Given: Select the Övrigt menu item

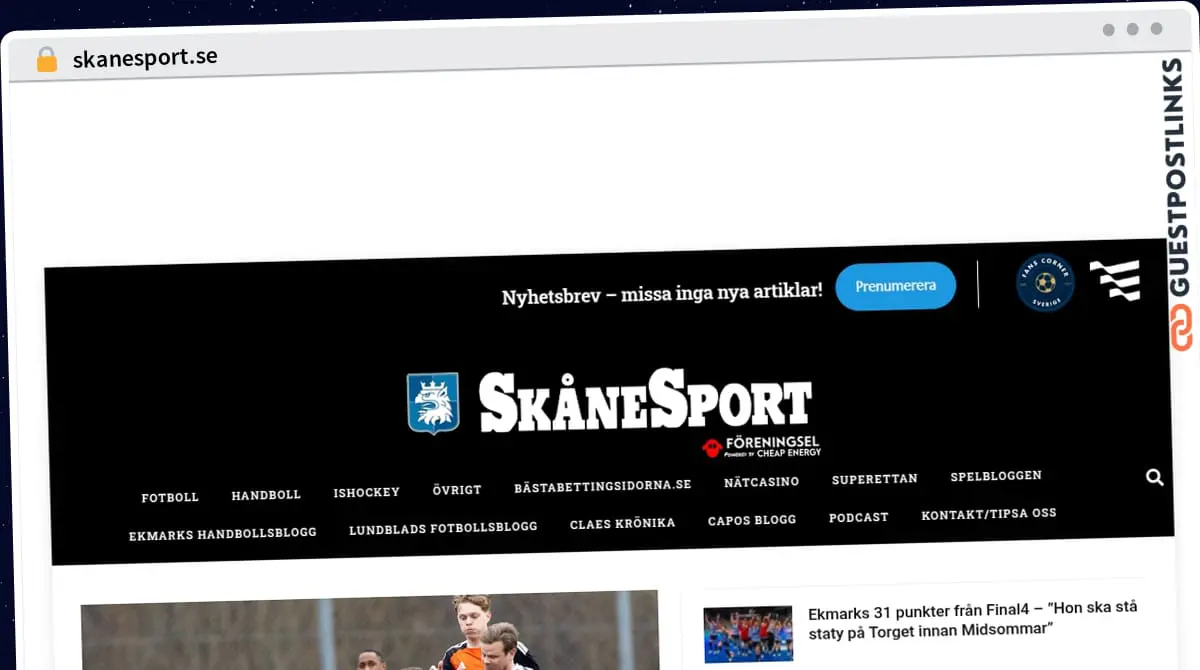Looking at the screenshot, I should (457, 490).
